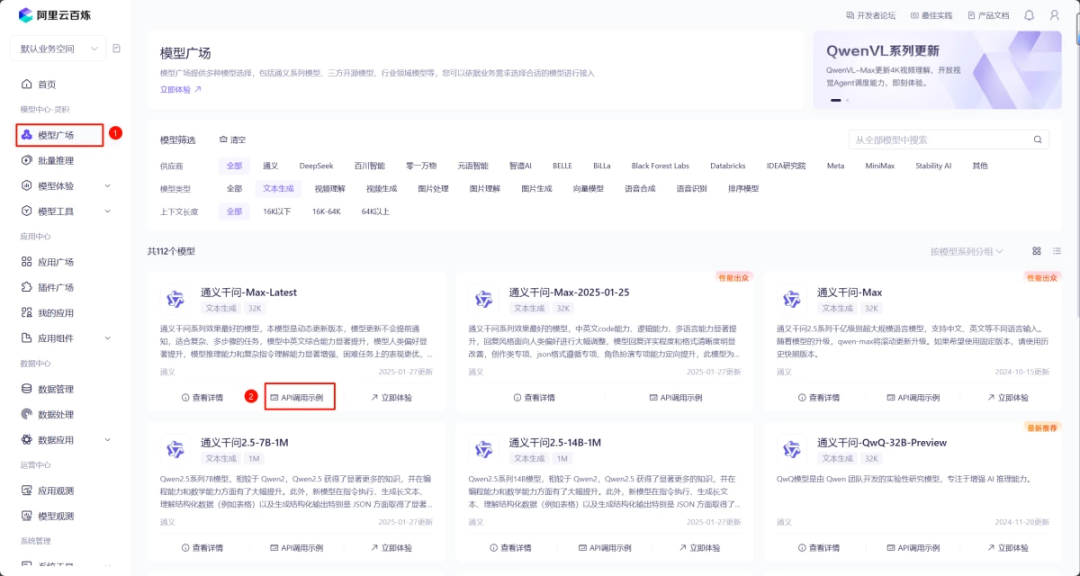Click the 插件广场 sidebar icon
Viewport: 1080px width, 576px height.
27,287
